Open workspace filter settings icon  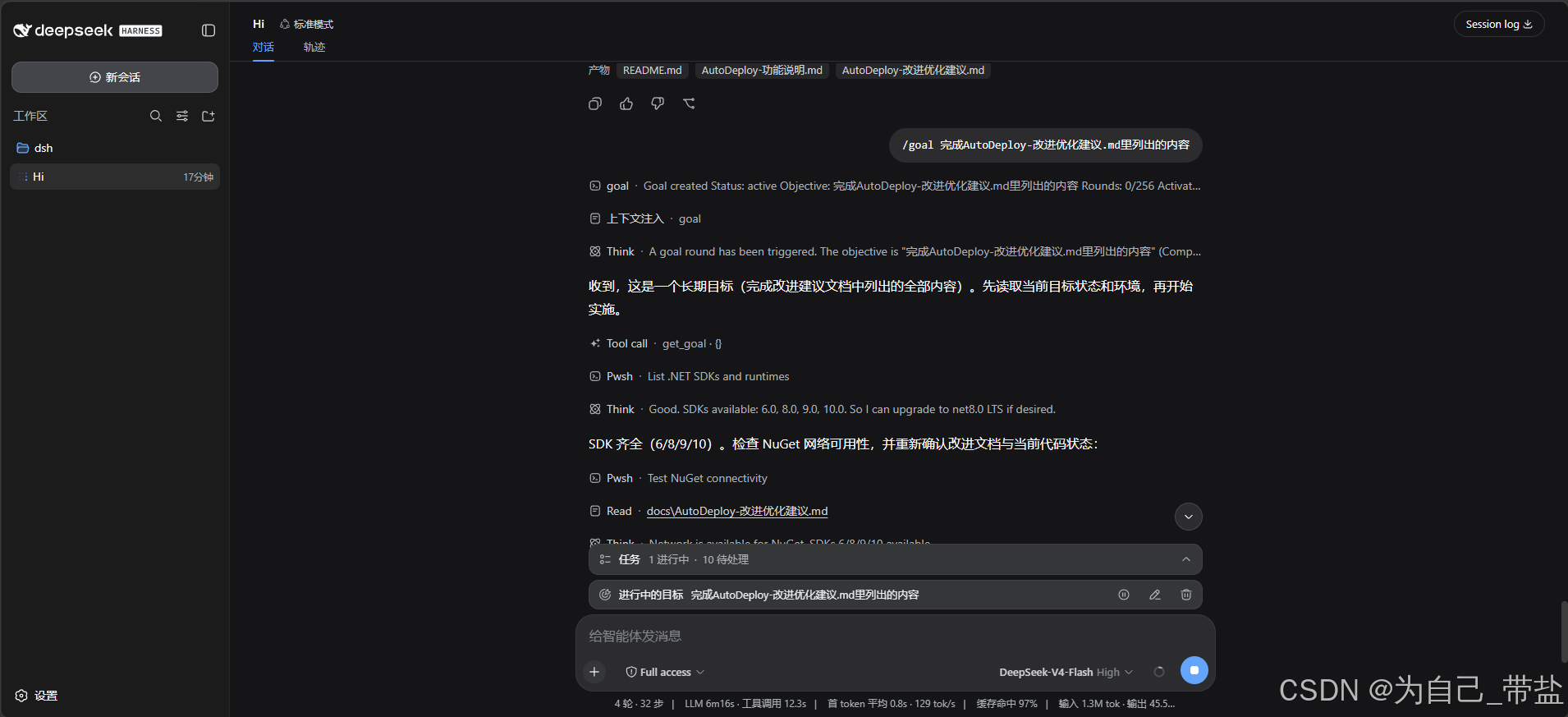[x=182, y=116]
